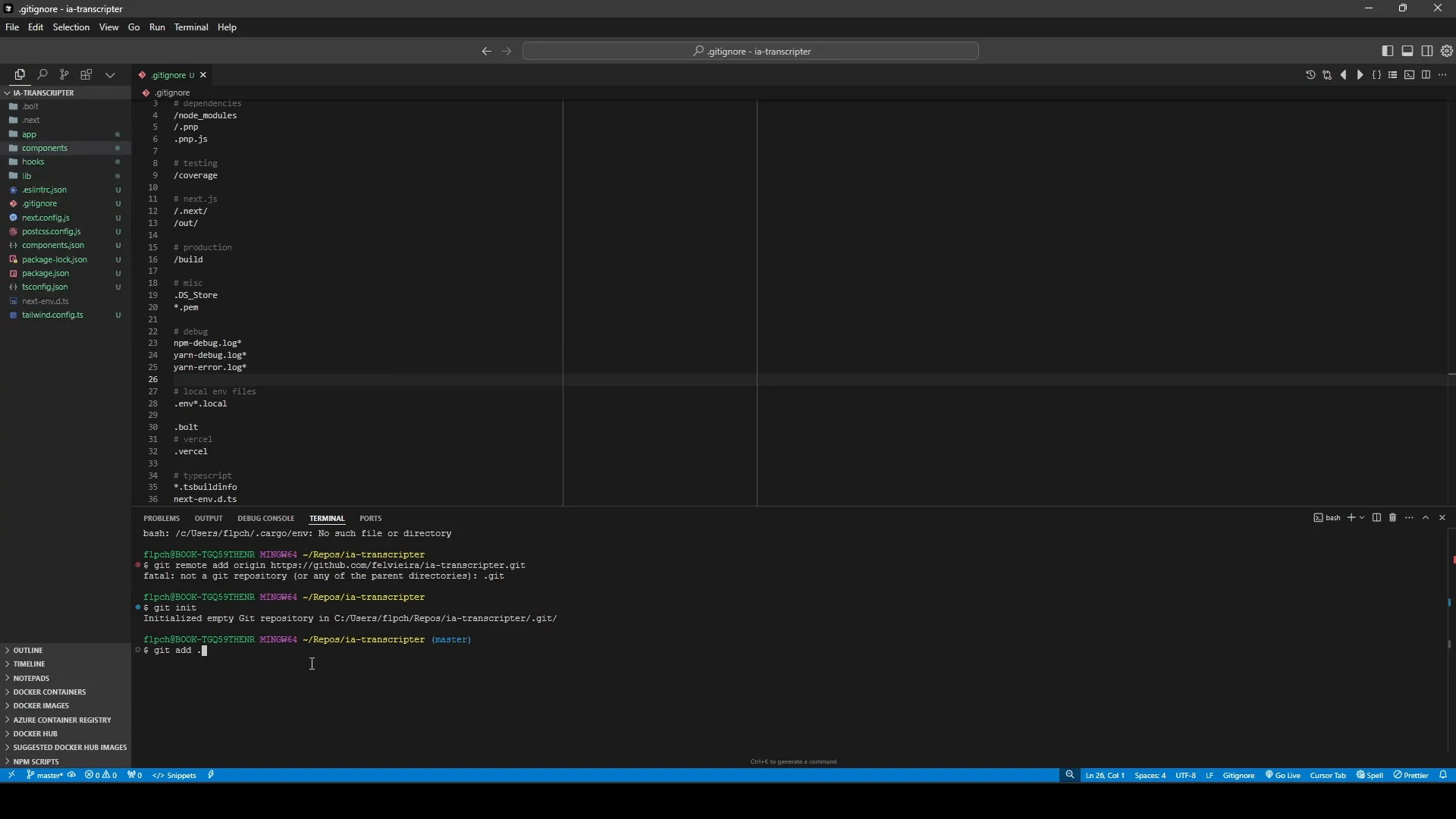Go forward with the right arrow
This screenshot has height=819, width=1456.
coord(507,52)
